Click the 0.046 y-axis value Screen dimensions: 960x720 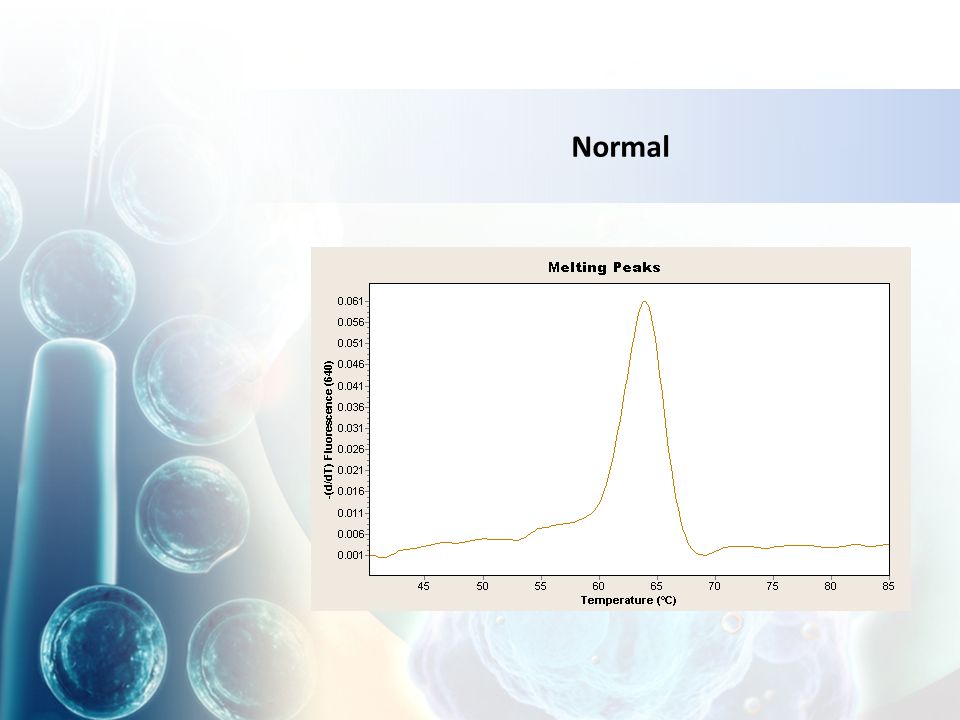point(350,364)
